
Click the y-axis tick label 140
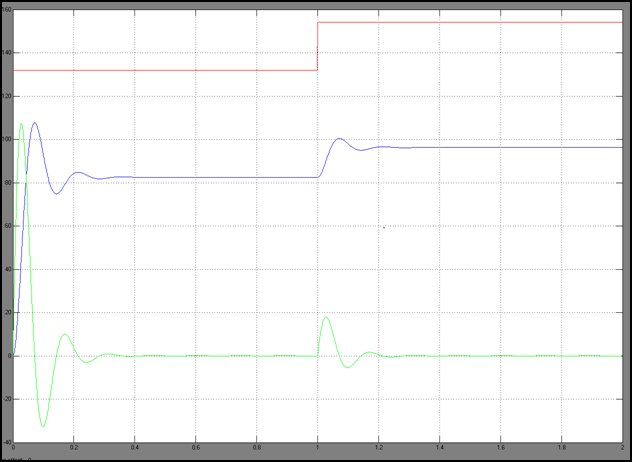tap(6, 53)
